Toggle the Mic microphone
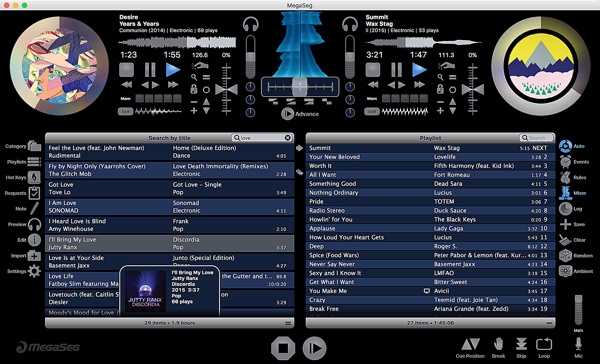The width and height of the screenshot is (600, 364). coord(578,344)
